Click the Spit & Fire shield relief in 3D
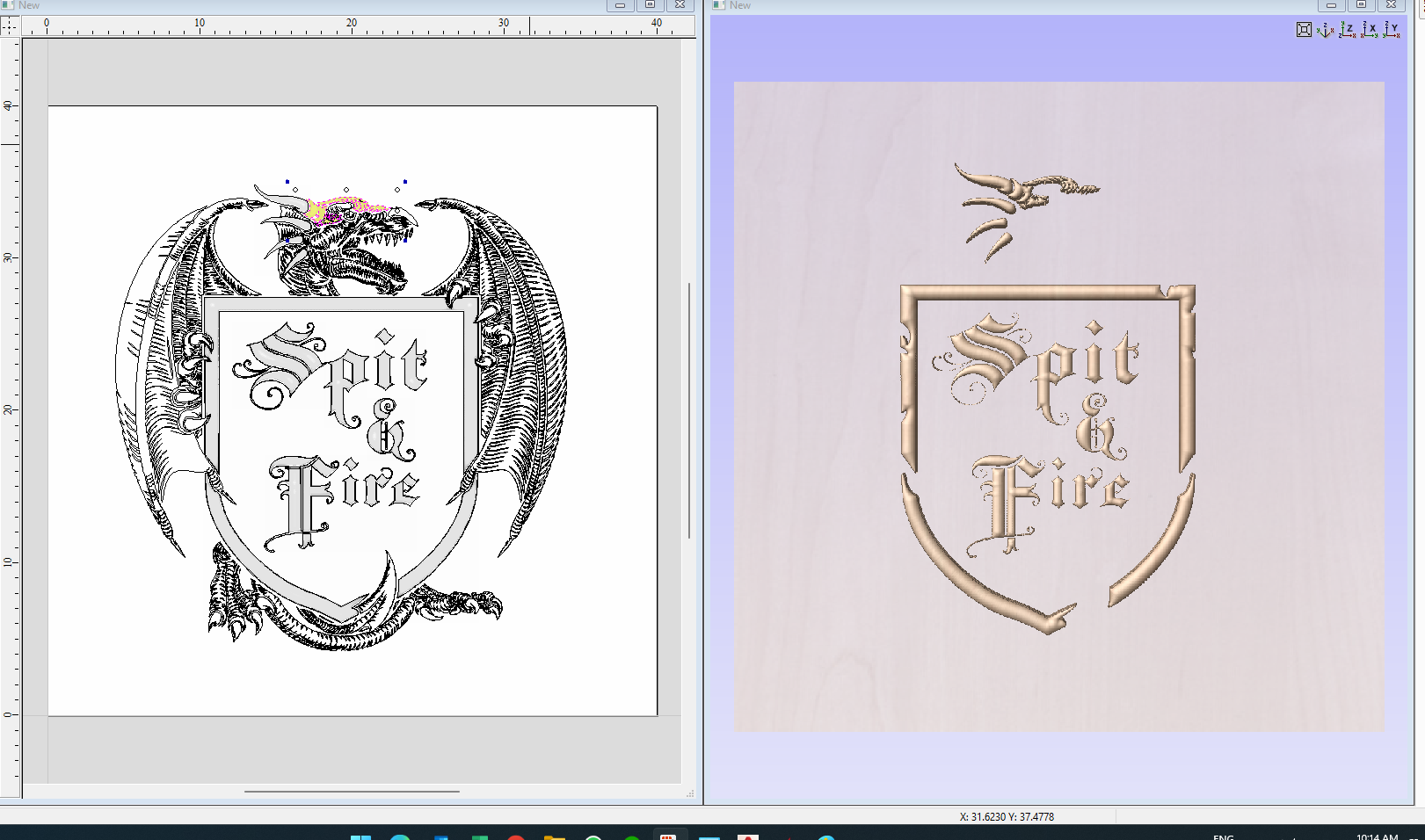Viewport: 1425px width, 840px height. point(1046,439)
